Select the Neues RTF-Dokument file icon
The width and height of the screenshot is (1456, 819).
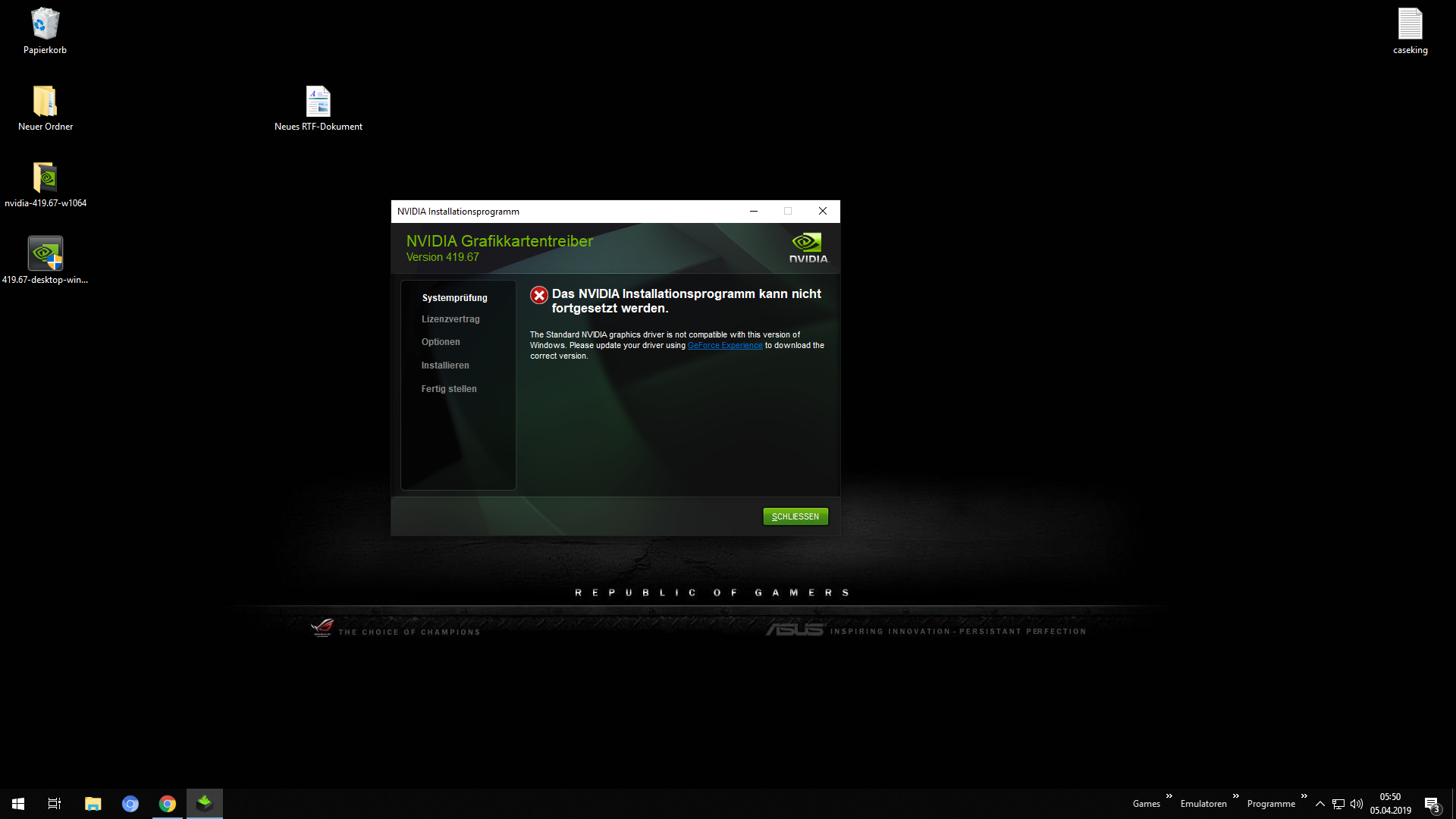318,102
